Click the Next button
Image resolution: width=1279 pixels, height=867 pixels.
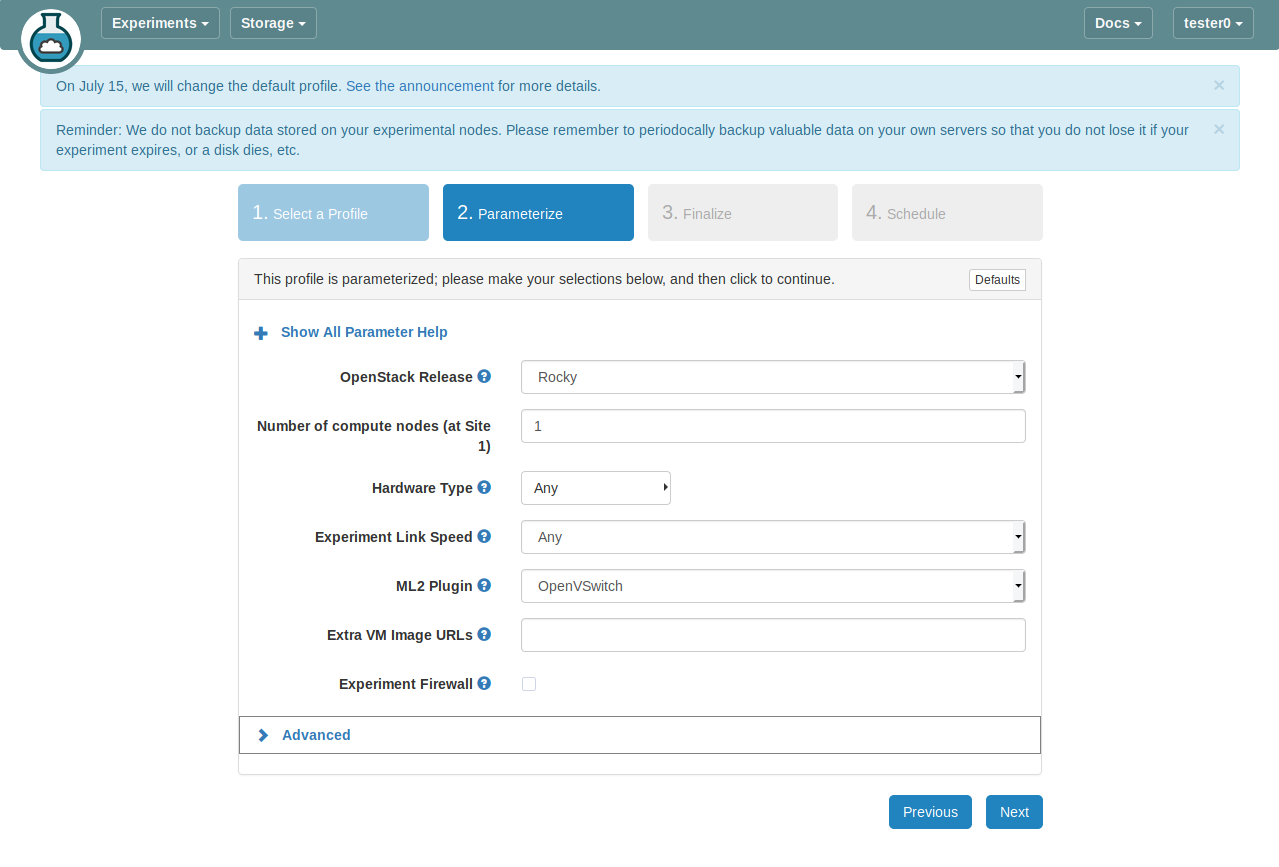pos(1013,812)
